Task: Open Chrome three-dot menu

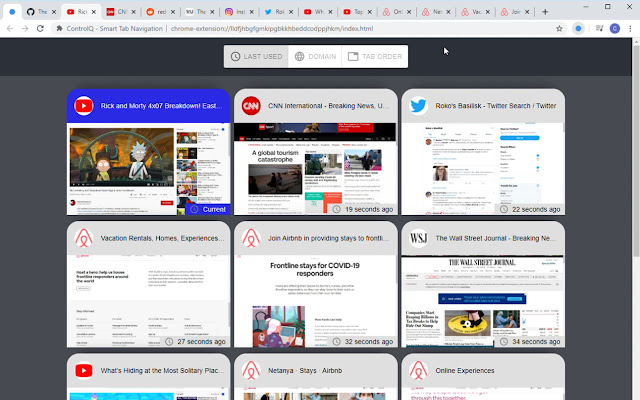Action: click(x=630, y=29)
